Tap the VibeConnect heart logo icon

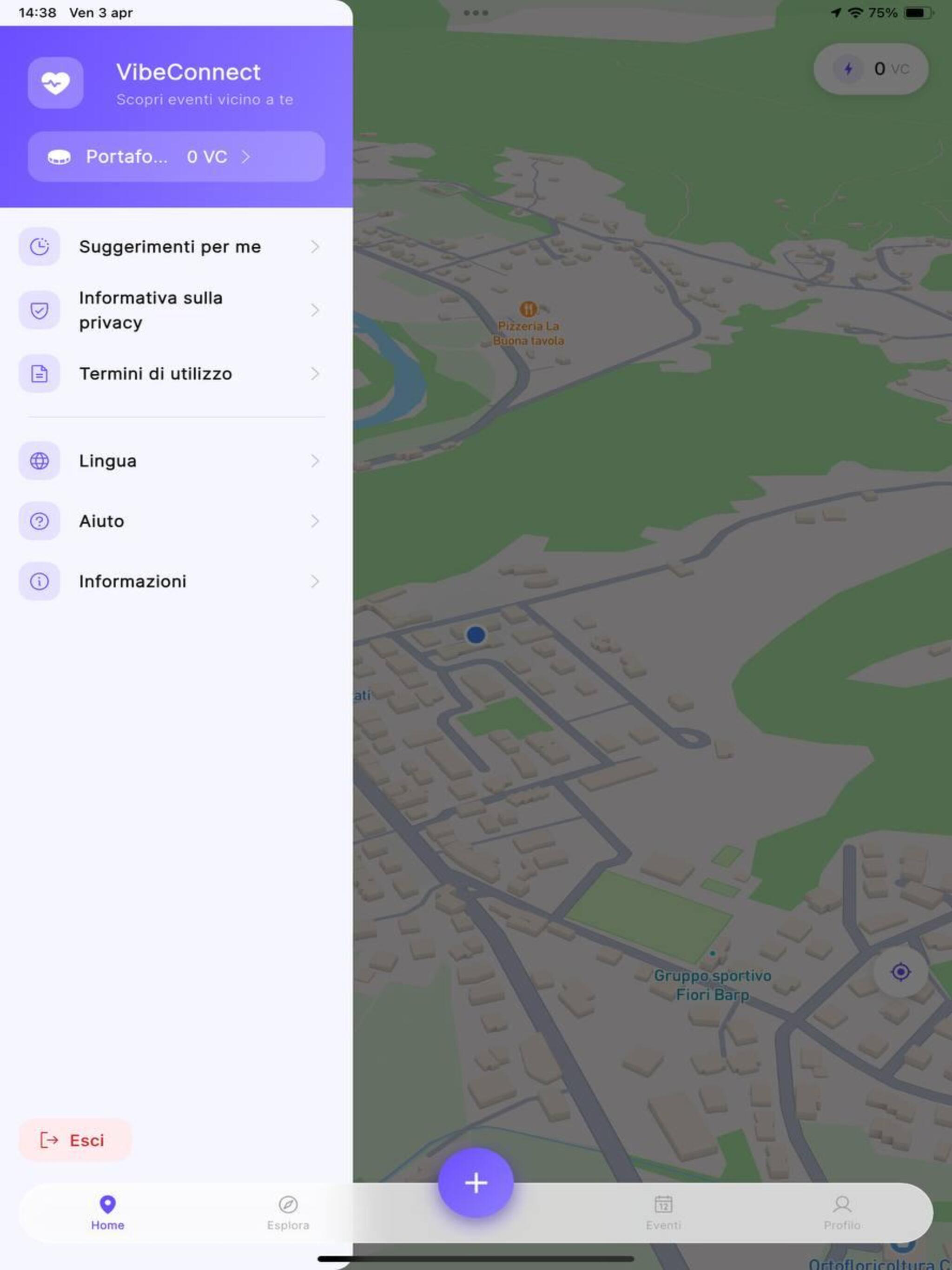click(55, 83)
